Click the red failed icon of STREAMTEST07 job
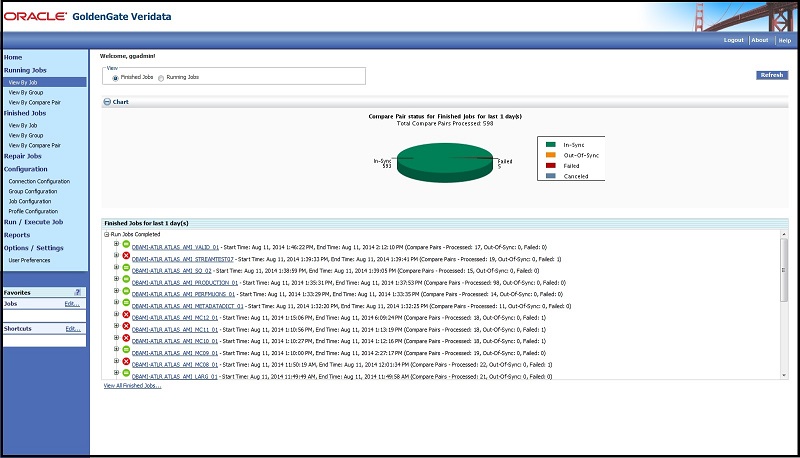The width and height of the screenshot is (800, 458). [x=126, y=256]
